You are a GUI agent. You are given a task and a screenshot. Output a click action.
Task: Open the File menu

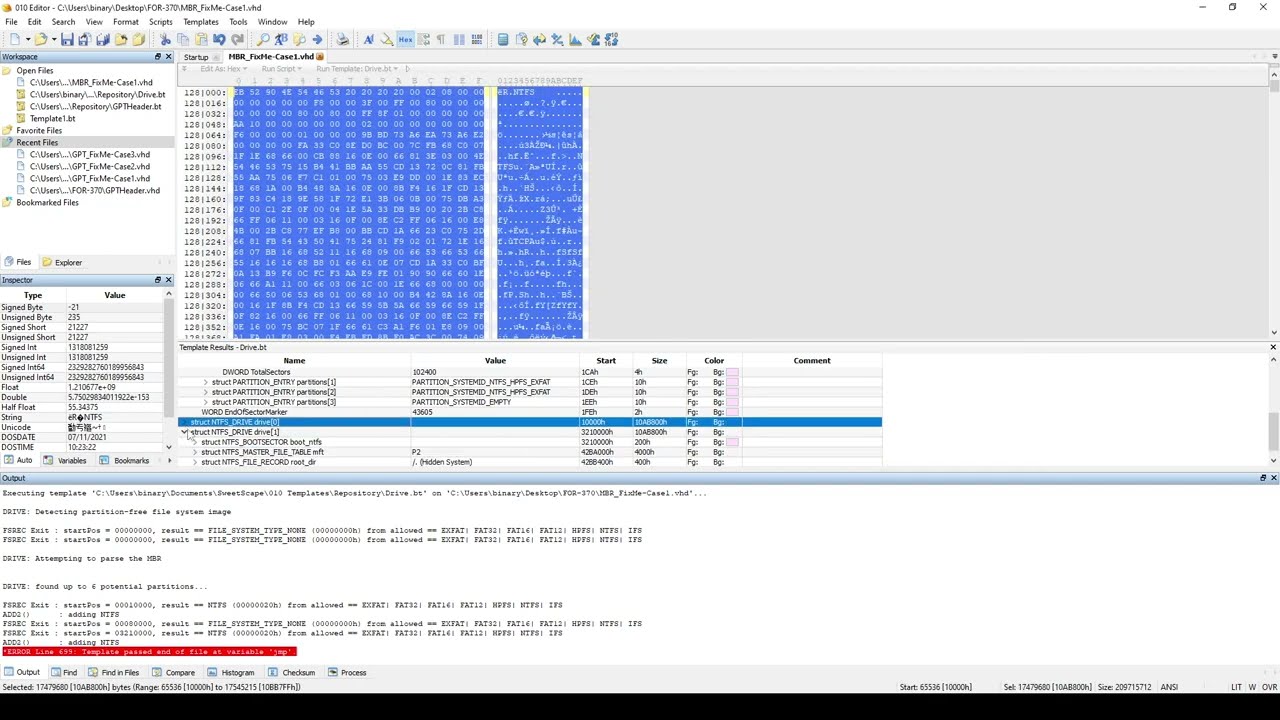(11, 22)
